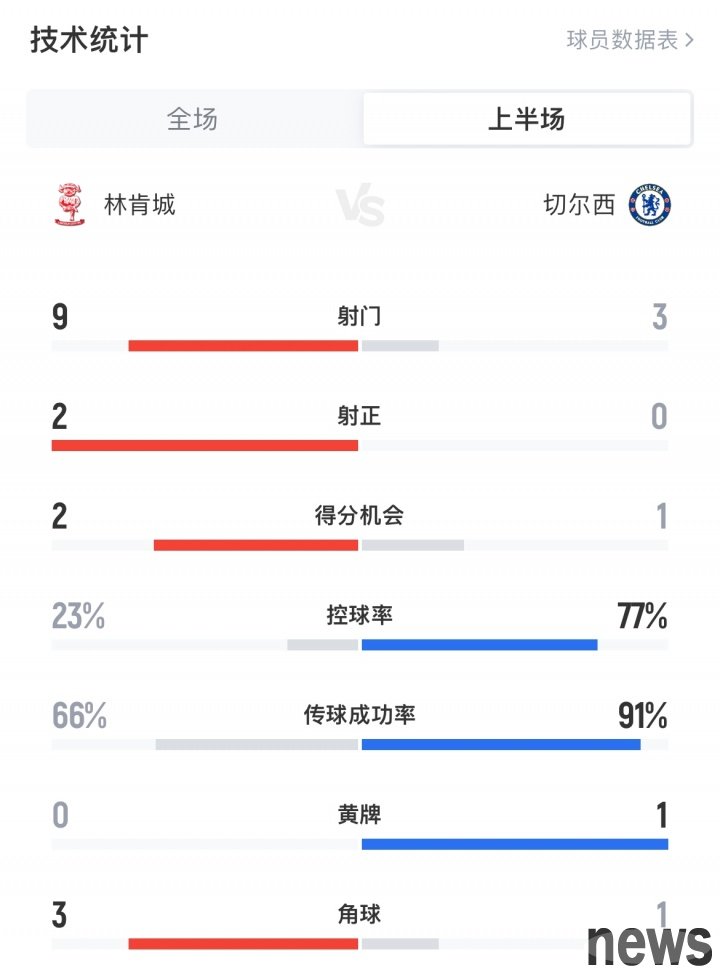This screenshot has height=971, width=720.
Task: Click the blue 传球成功率 bar
Action: [501, 744]
